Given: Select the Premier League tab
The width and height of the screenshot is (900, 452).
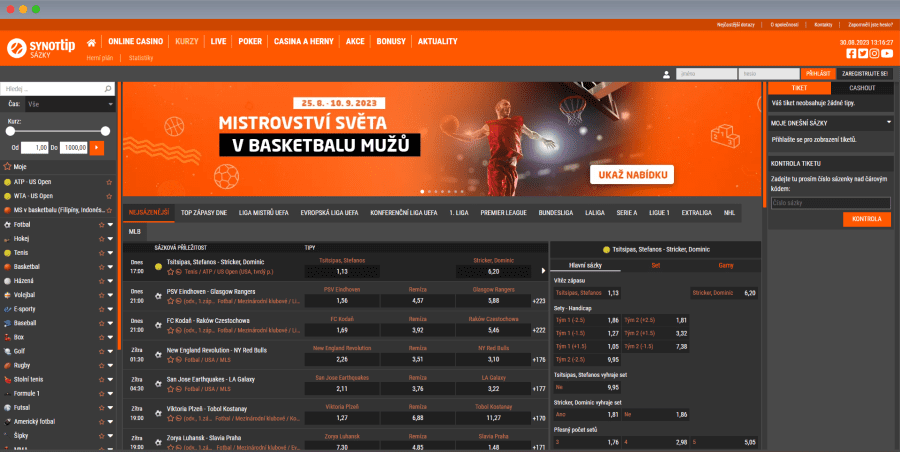Looking at the screenshot, I should [505, 213].
